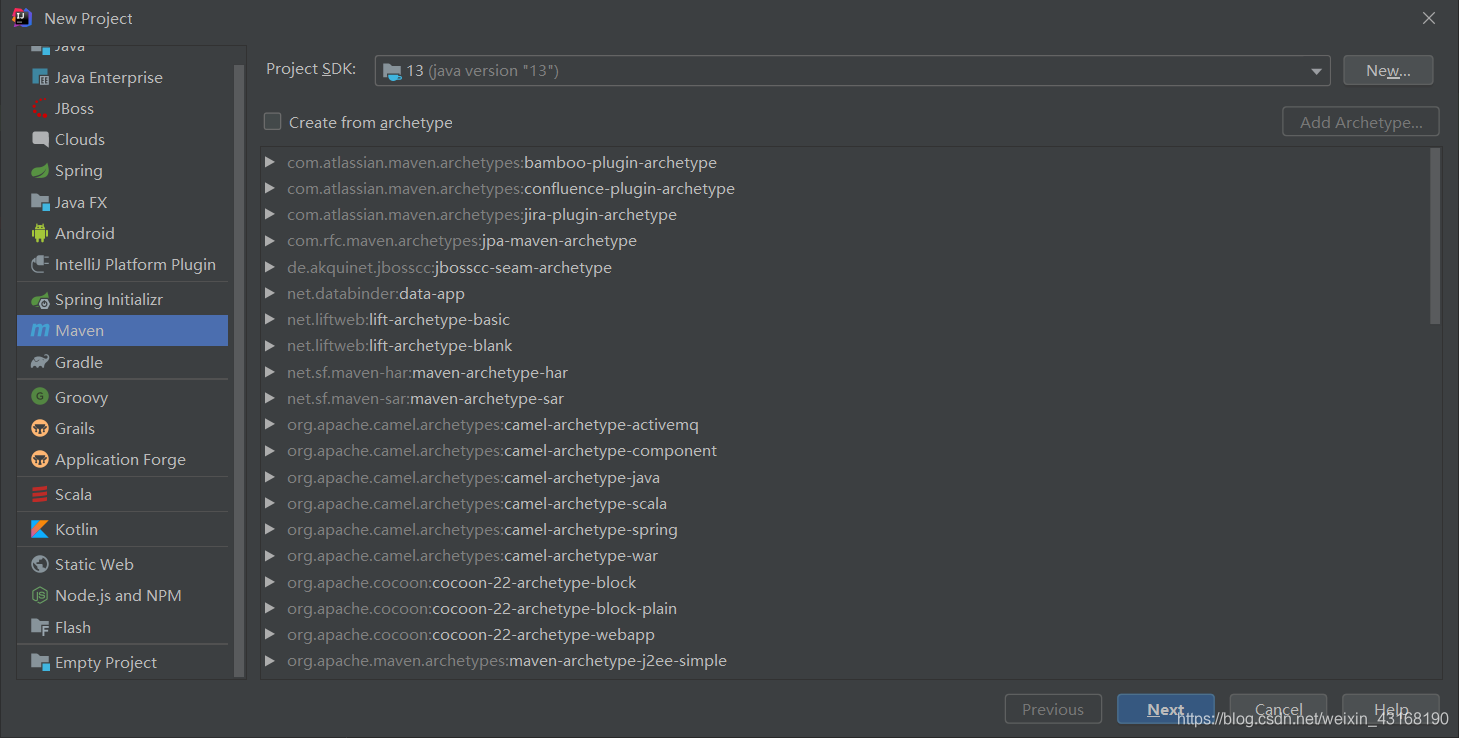Click the Application Forge icon
Image resolution: width=1459 pixels, height=738 pixels.
pyautogui.click(x=40, y=459)
